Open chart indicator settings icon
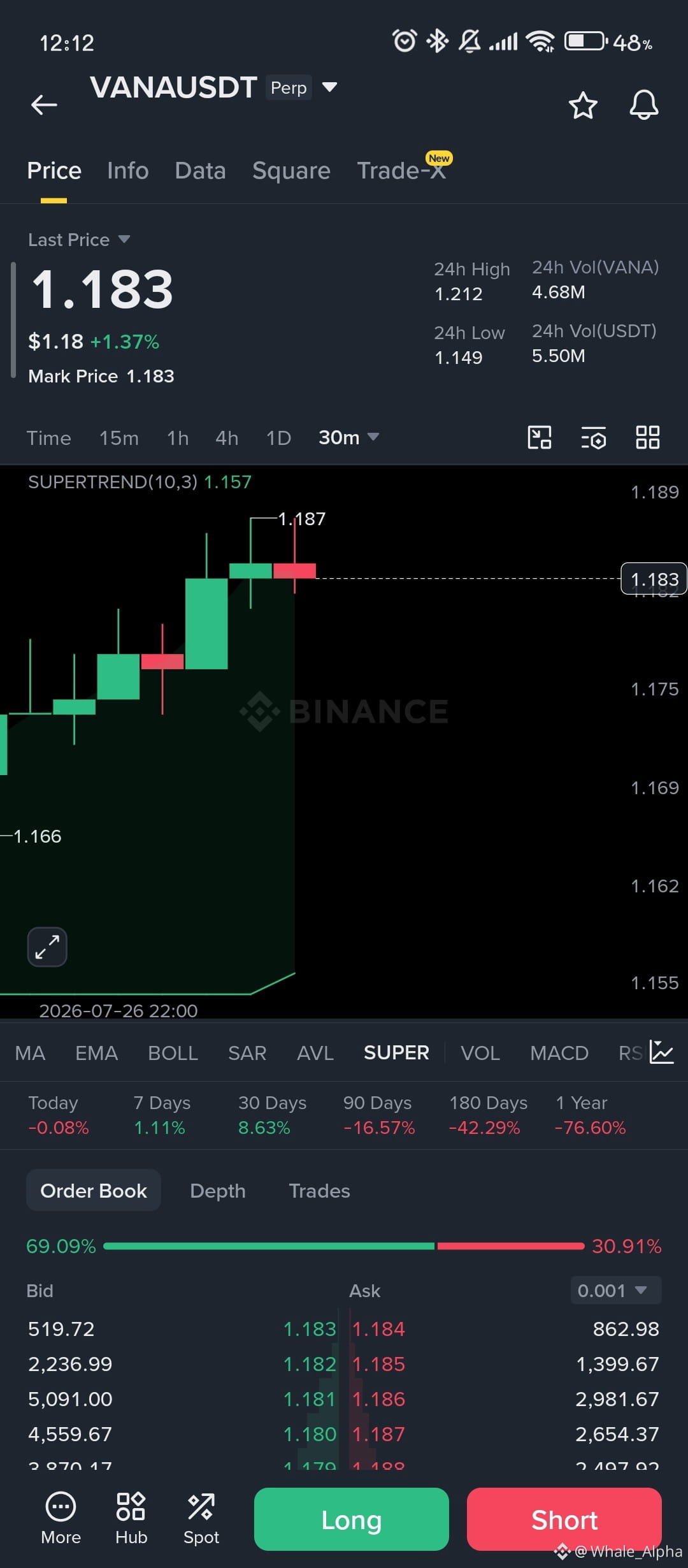 click(593, 438)
